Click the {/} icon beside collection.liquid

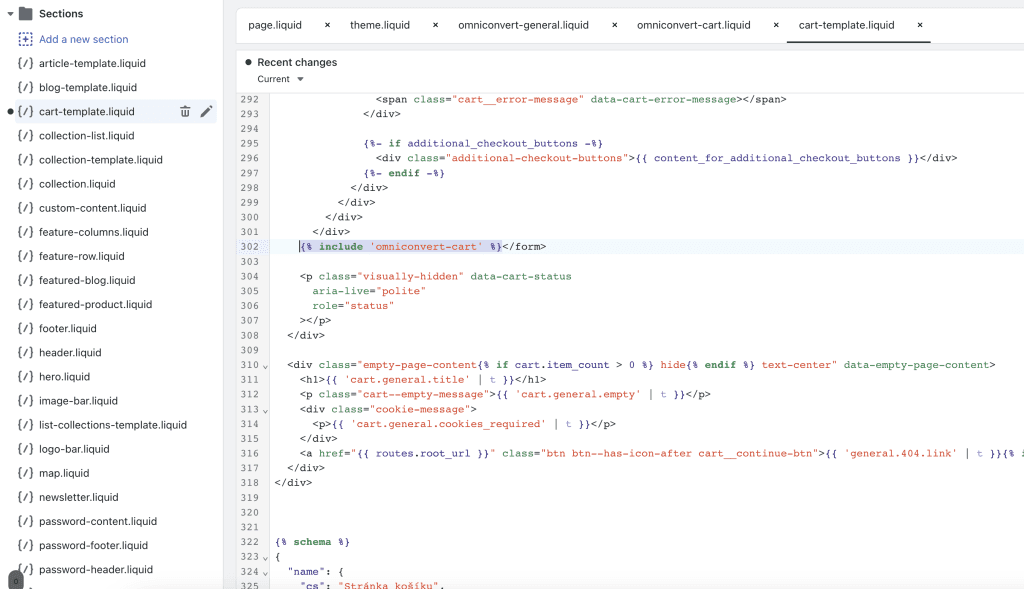[25, 183]
